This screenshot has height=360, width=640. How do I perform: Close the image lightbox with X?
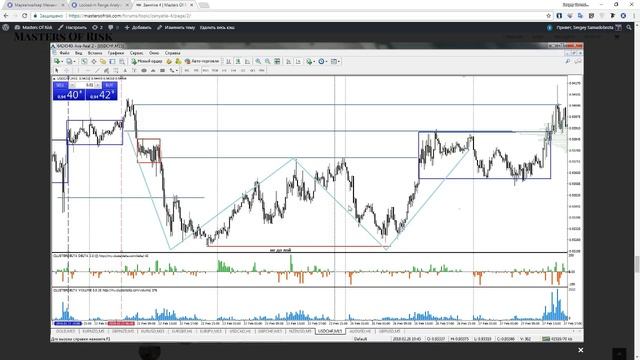coord(580,350)
